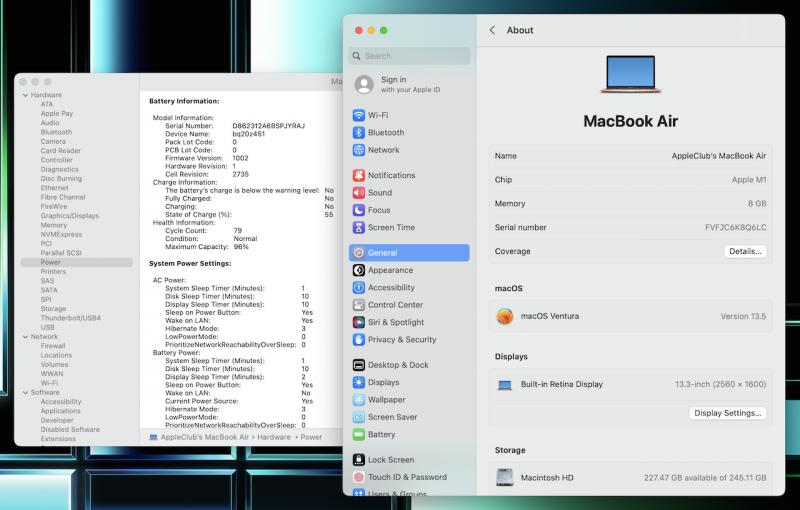Viewport: 800px width, 510px height.
Task: Open Privacy & Security in sidebar
Action: pyautogui.click(x=401, y=340)
